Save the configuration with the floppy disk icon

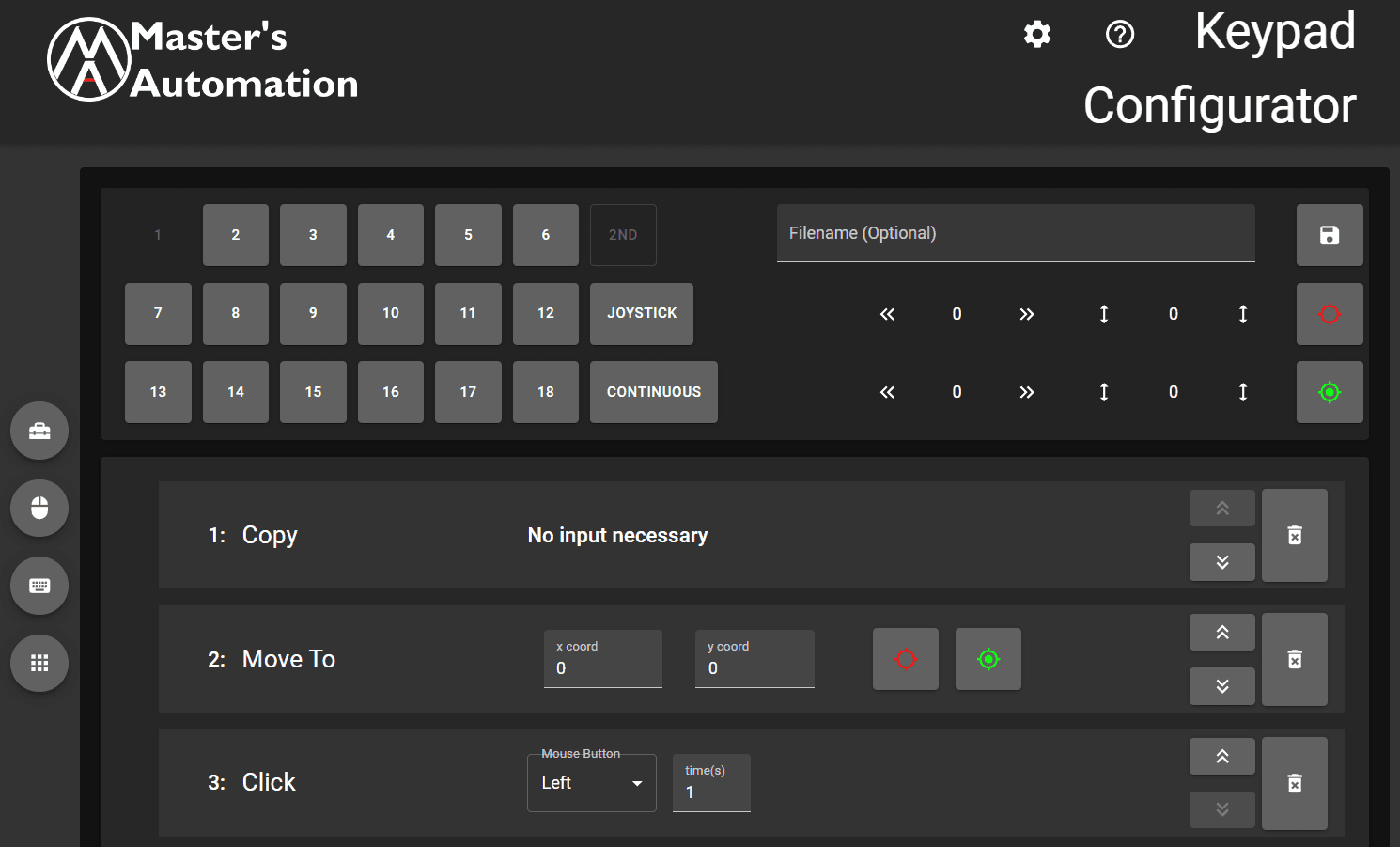[x=1330, y=235]
